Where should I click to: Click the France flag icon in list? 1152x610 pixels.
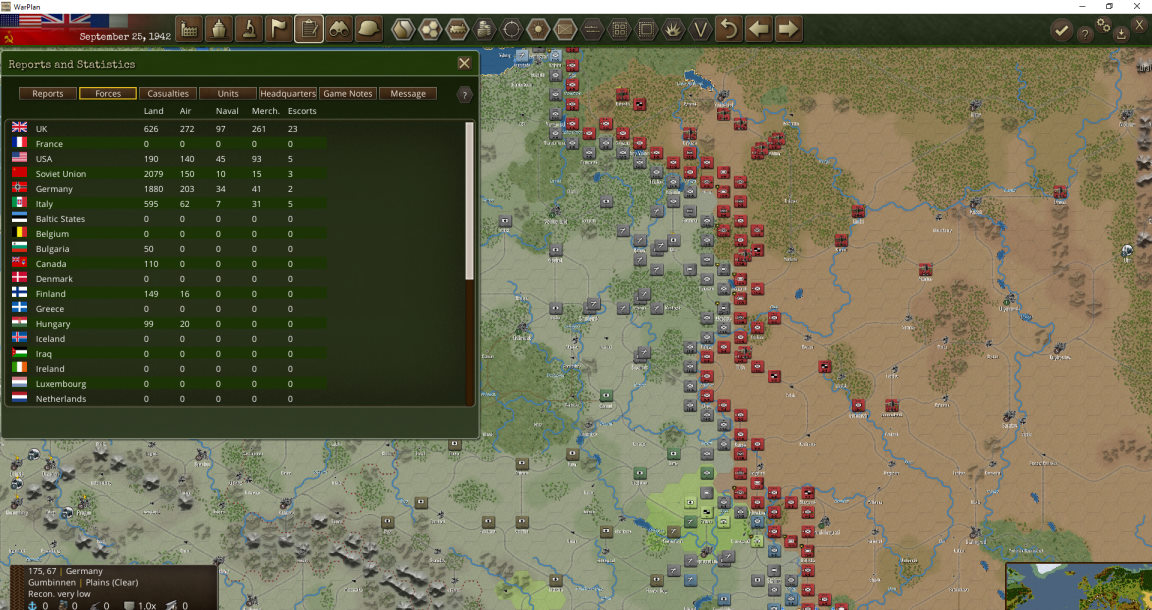click(20, 143)
